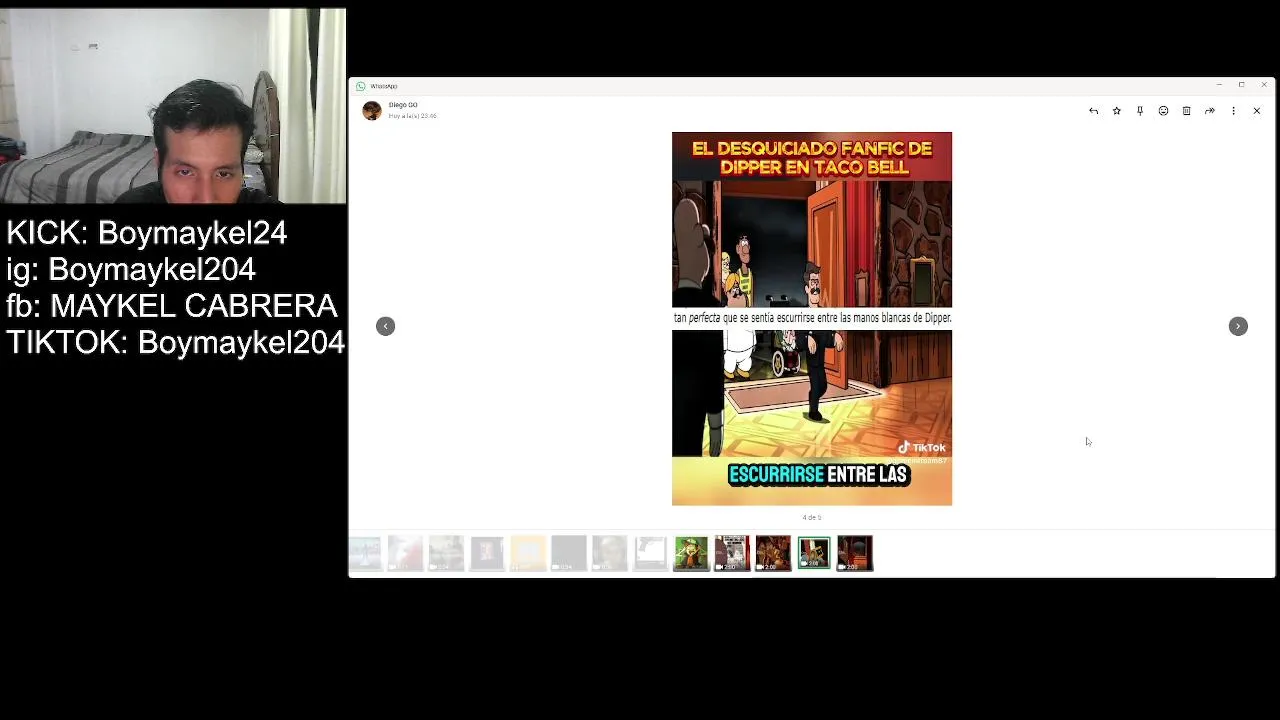Maximize the WhatsApp window
The width and height of the screenshot is (1280, 720).
click(x=1241, y=85)
